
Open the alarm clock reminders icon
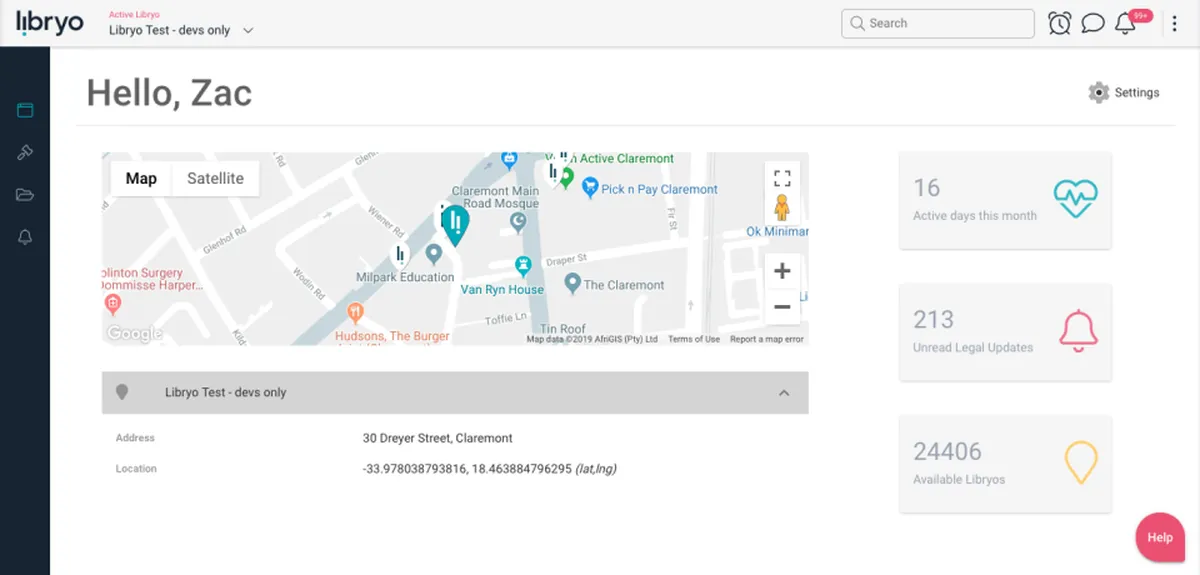[x=1060, y=23]
